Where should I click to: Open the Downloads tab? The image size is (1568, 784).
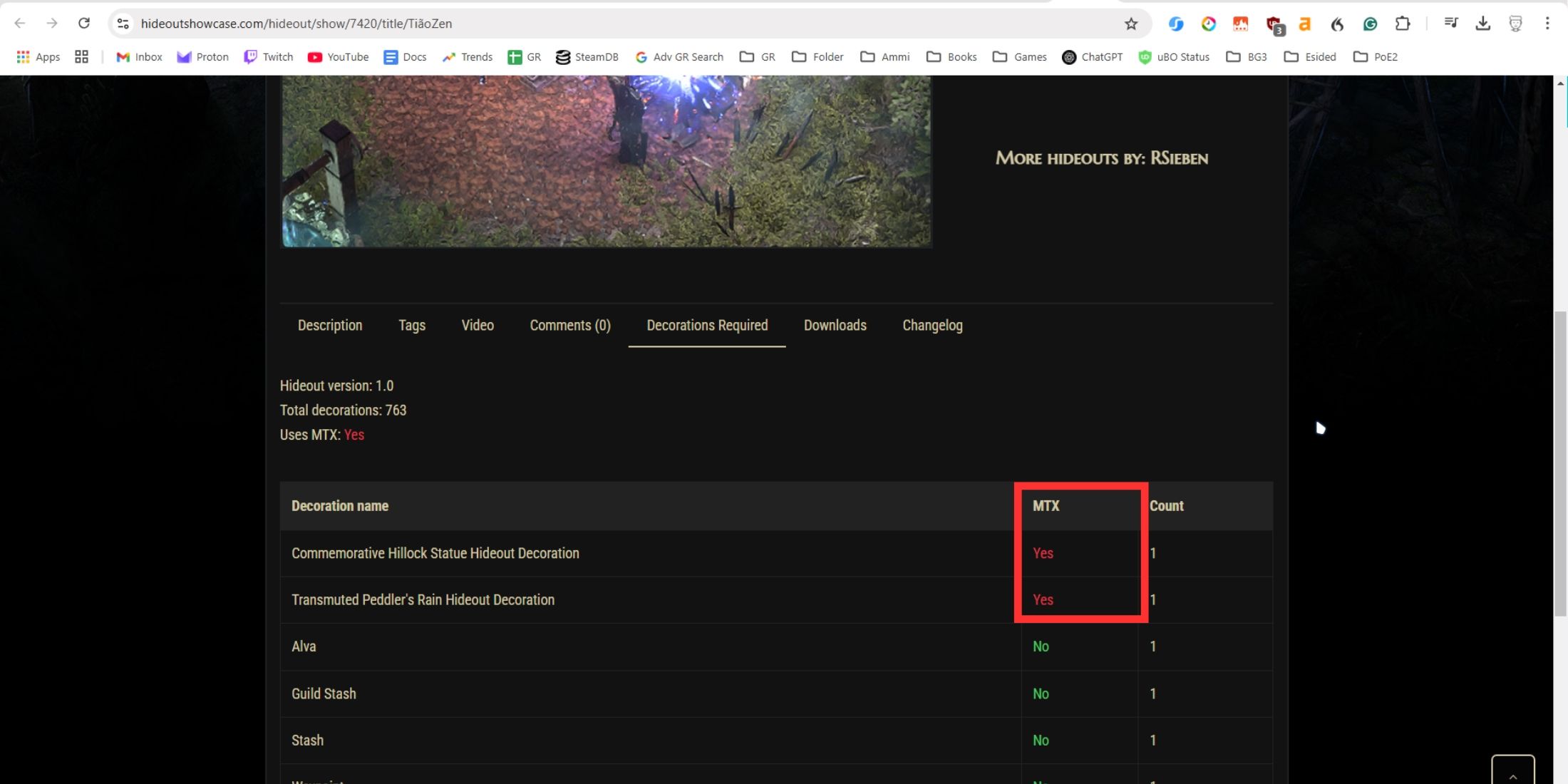coord(835,325)
